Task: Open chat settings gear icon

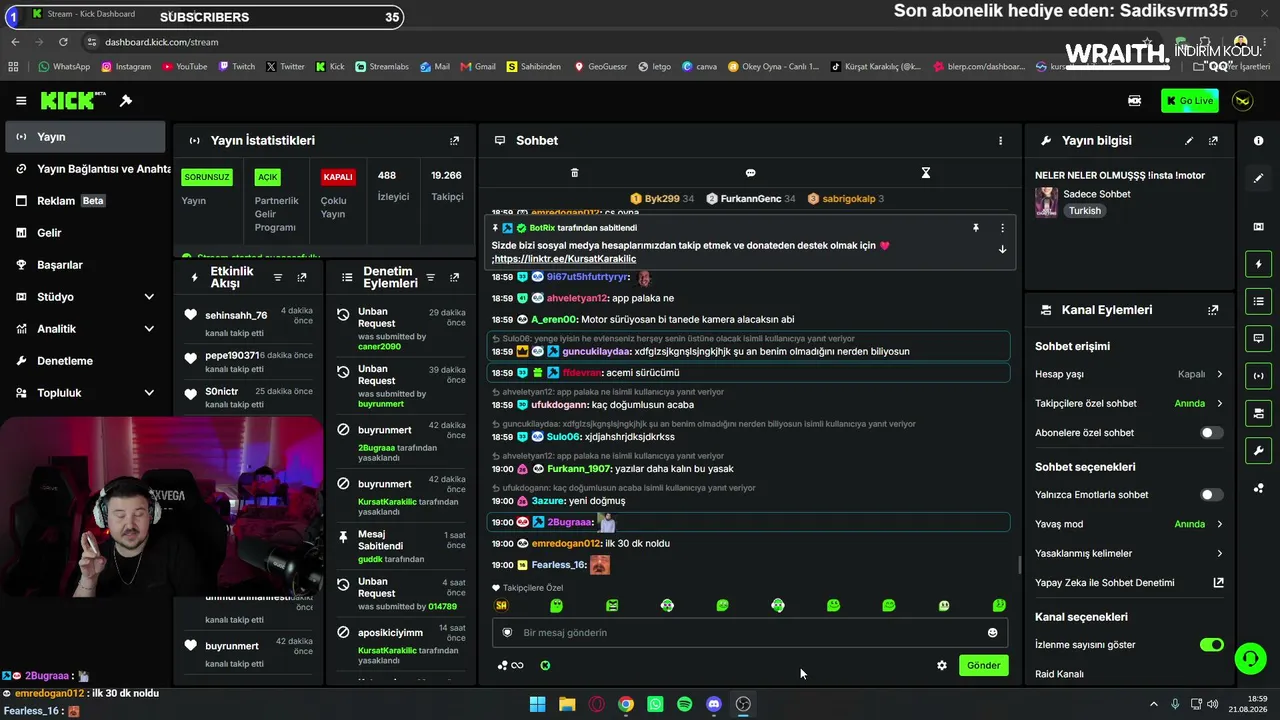Action: [941, 666]
